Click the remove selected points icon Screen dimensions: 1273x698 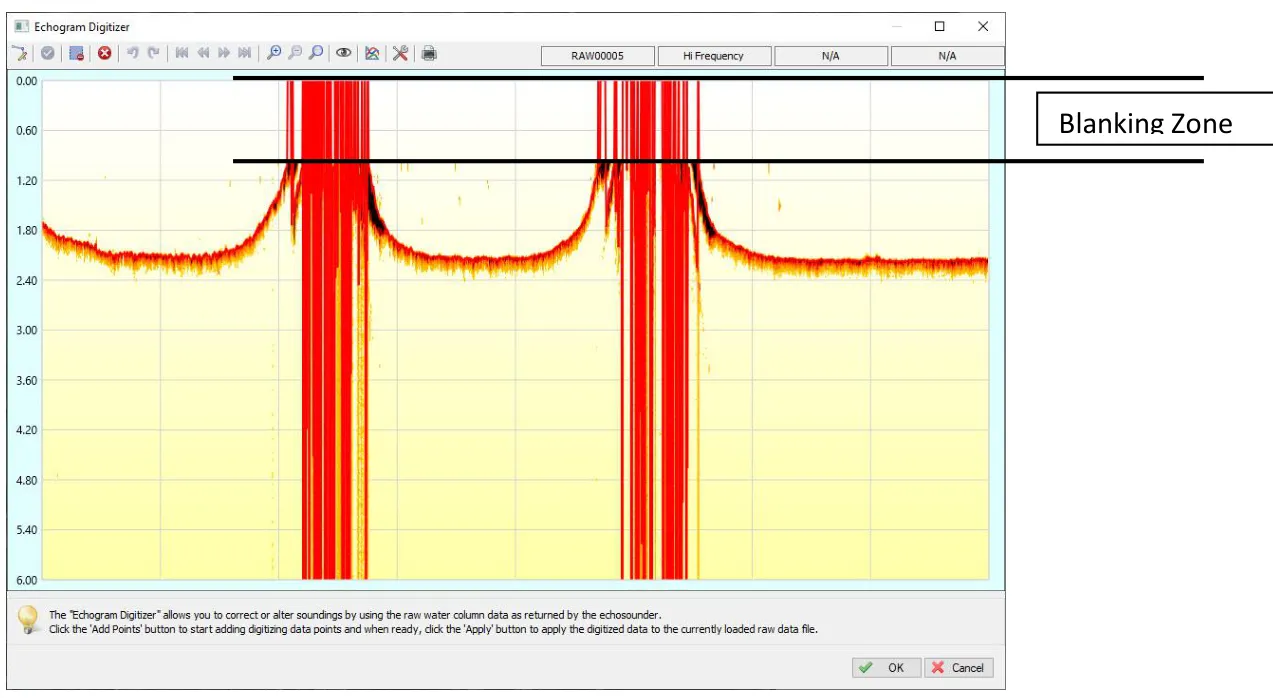[76, 53]
